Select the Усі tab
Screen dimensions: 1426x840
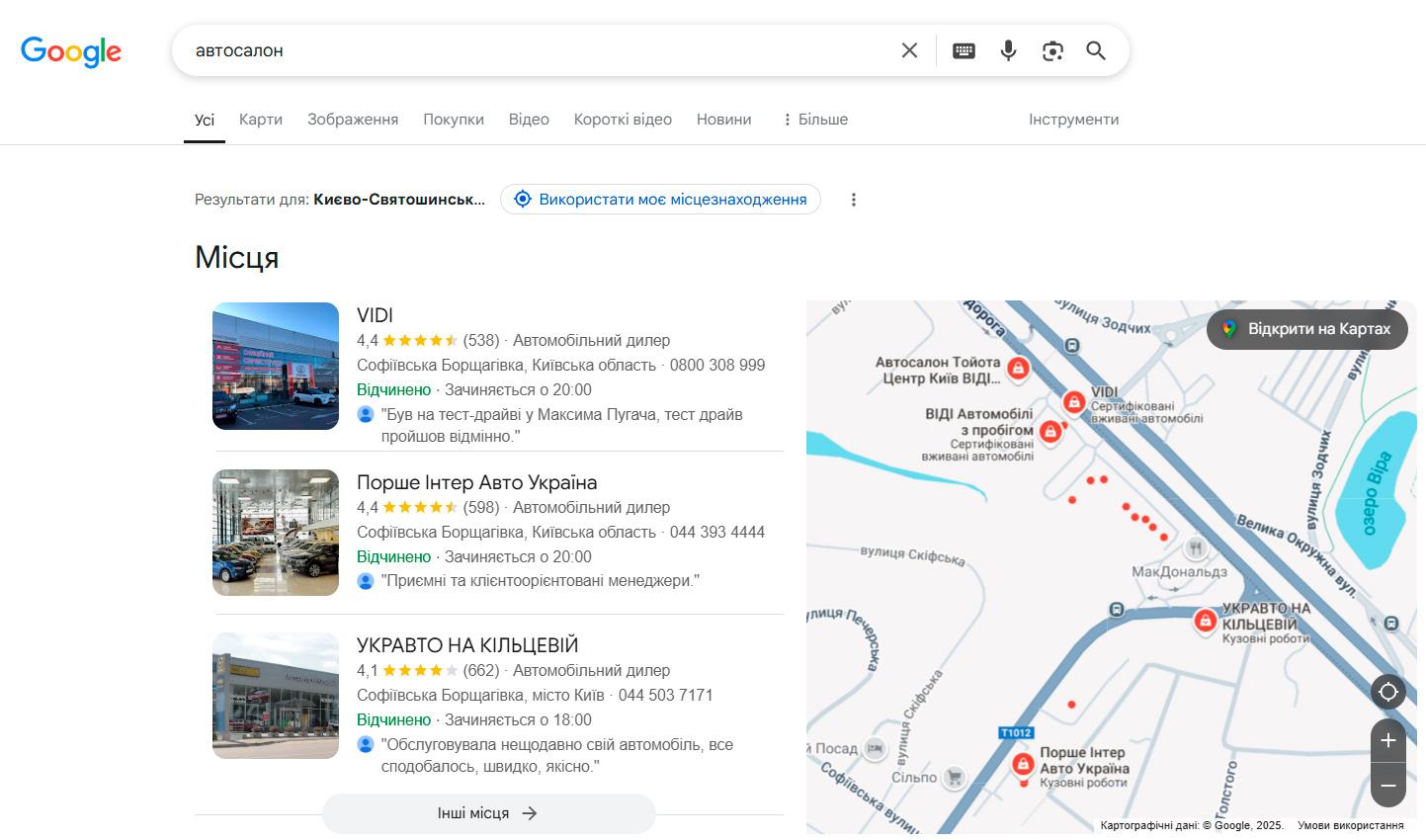tap(205, 120)
